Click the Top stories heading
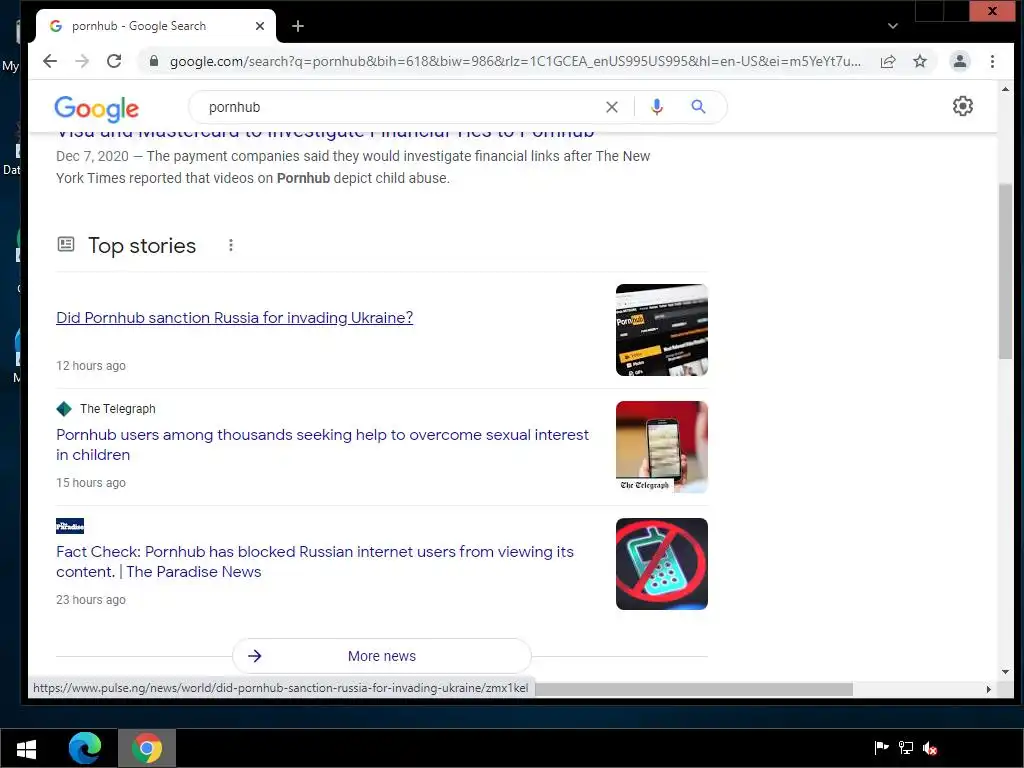 pos(142,246)
